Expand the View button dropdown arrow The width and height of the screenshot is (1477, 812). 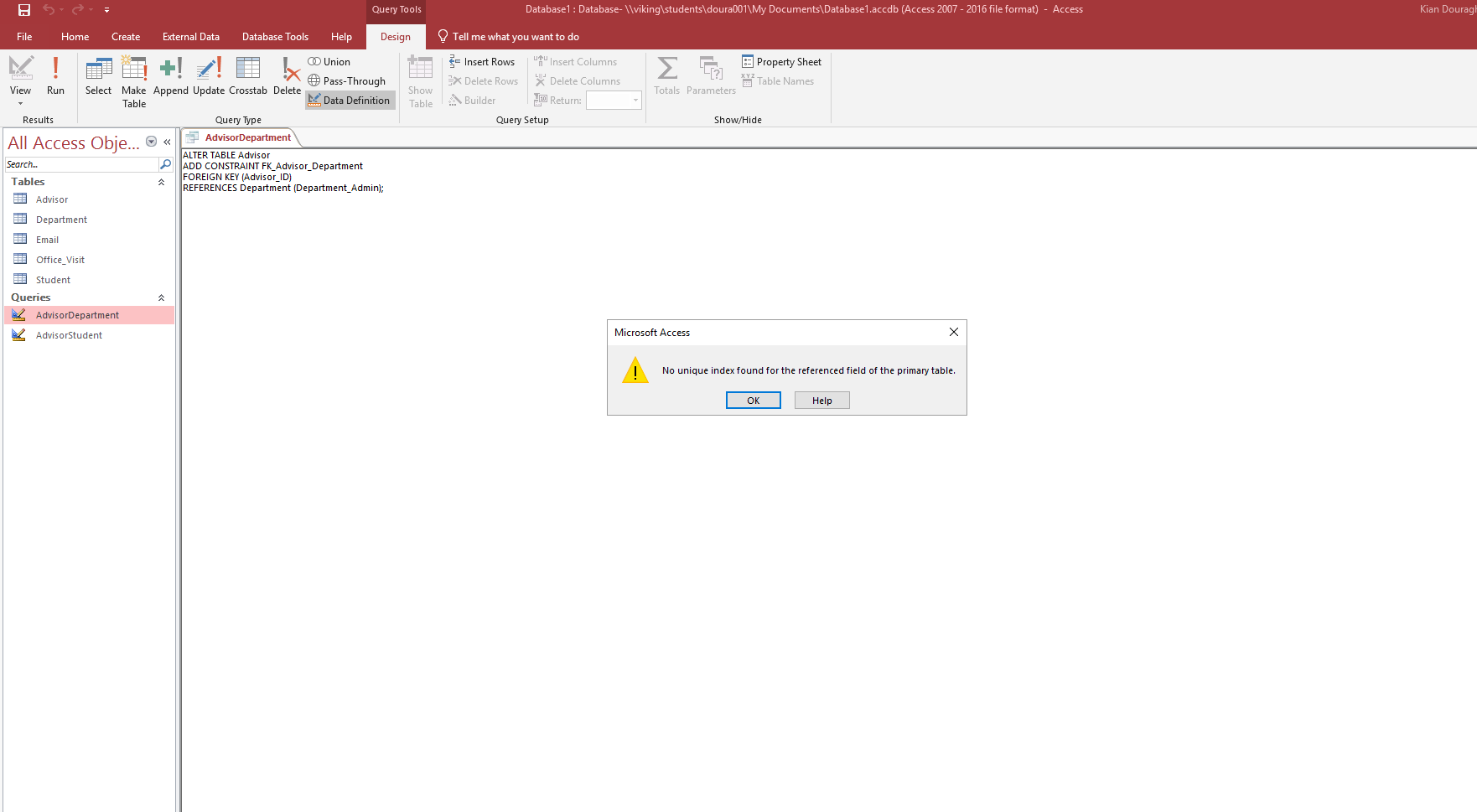tap(21, 104)
